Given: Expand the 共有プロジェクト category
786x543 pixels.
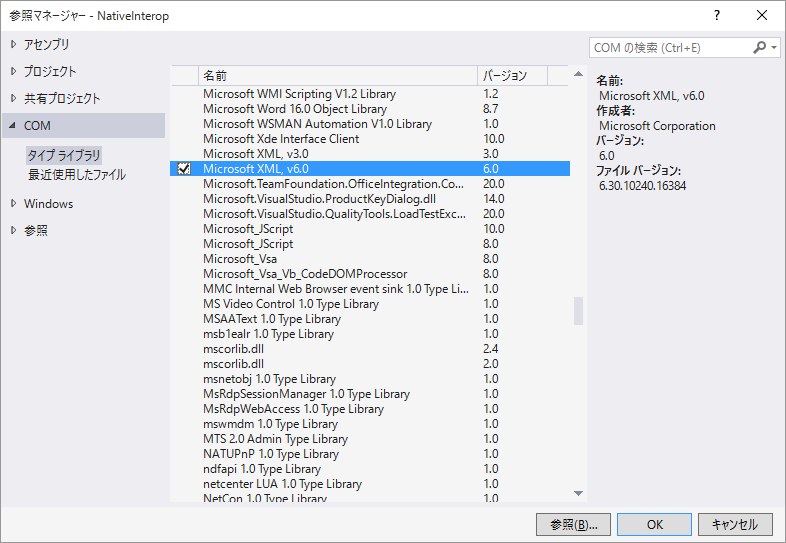Looking at the screenshot, I should (14, 98).
